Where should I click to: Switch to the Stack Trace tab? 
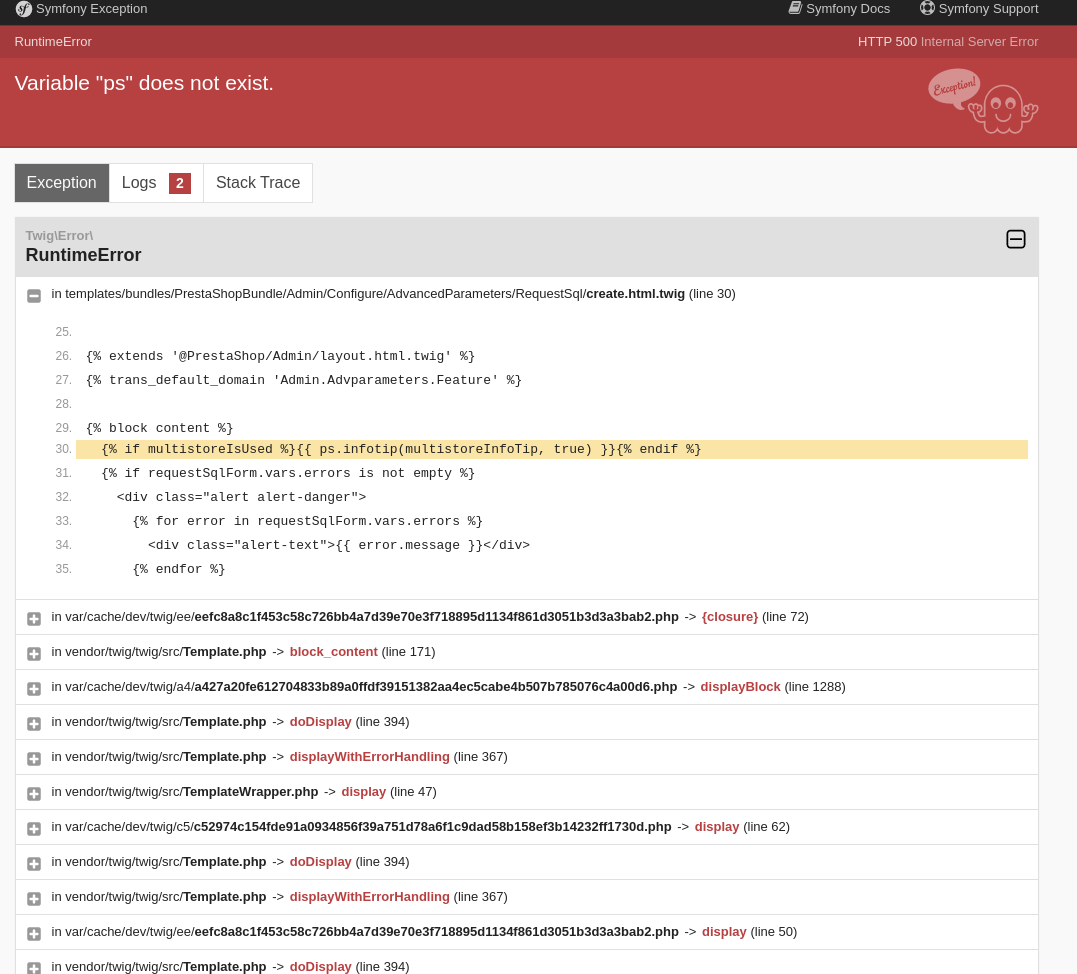[x=257, y=182]
